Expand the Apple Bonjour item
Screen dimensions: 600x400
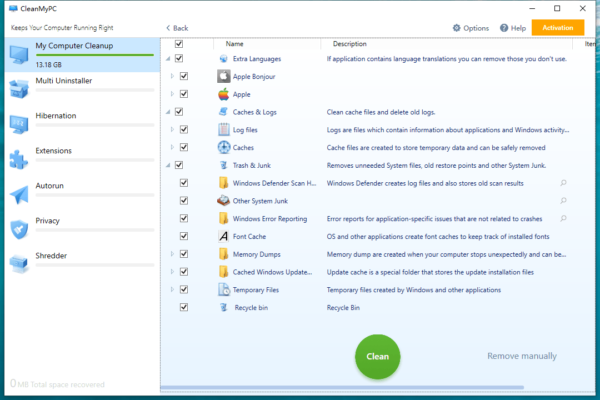pyautogui.click(x=172, y=76)
